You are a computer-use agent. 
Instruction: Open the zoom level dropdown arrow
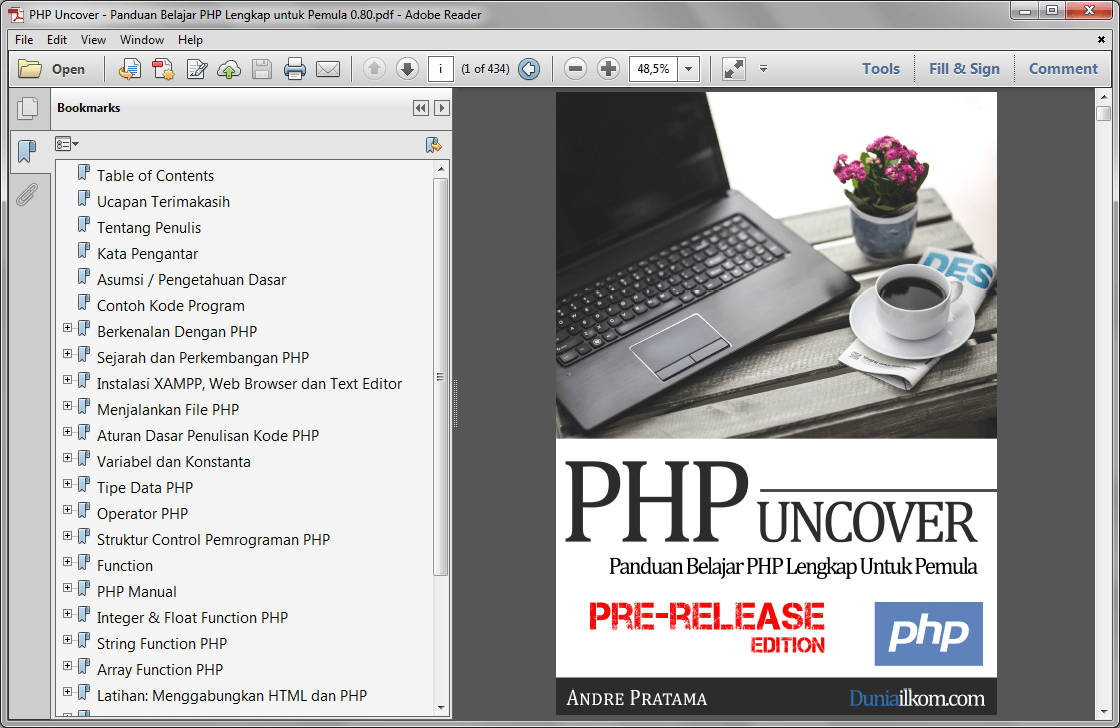pos(689,69)
